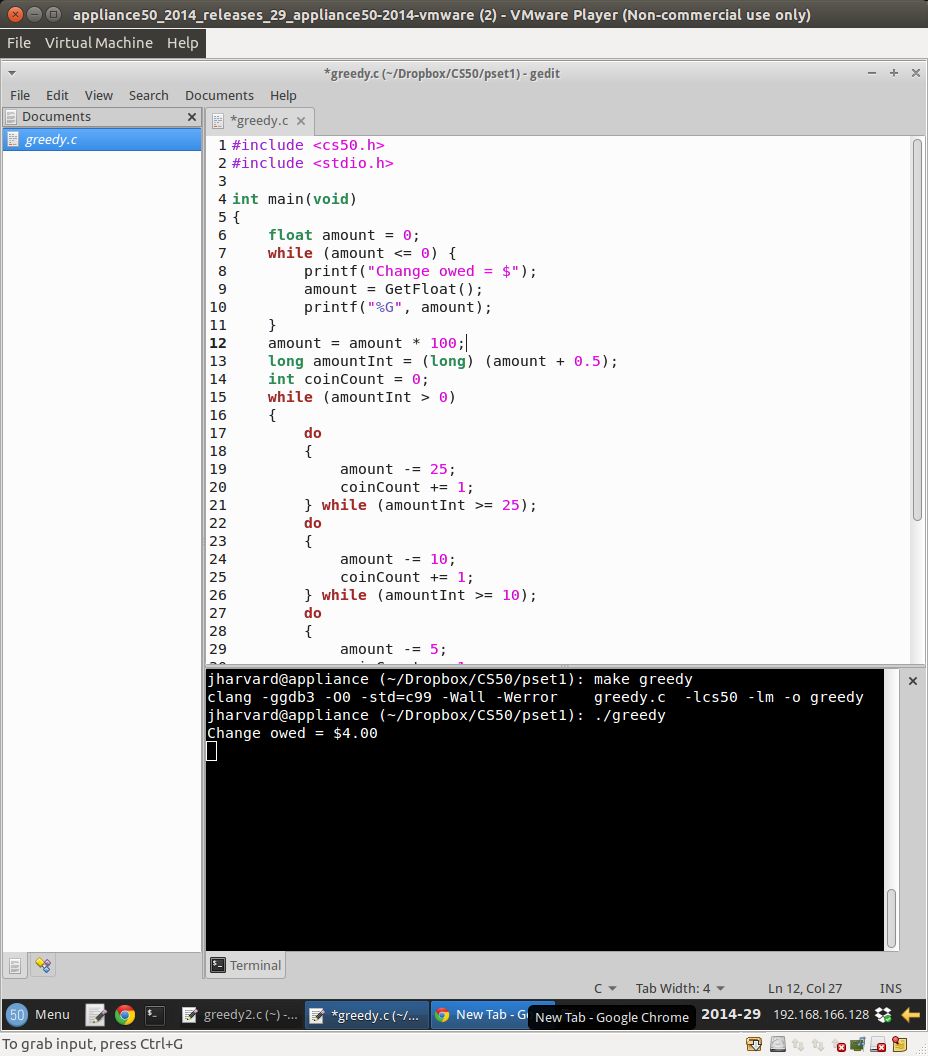Open gedit window menu arrow at top left

coord(12,73)
